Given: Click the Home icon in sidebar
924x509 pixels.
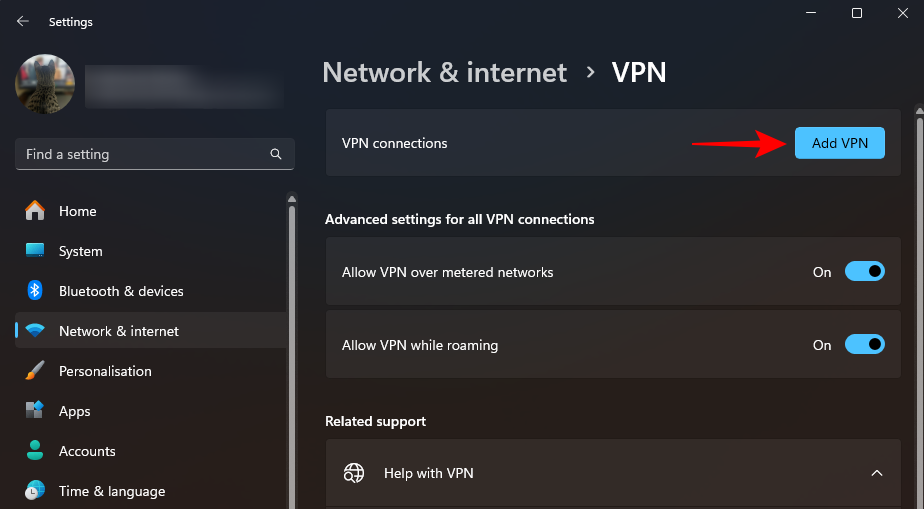Looking at the screenshot, I should tap(35, 211).
